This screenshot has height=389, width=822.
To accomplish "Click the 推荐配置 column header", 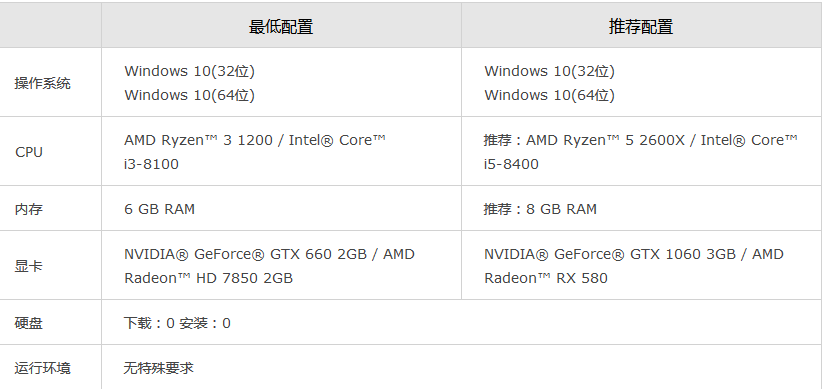I will [x=641, y=26].
